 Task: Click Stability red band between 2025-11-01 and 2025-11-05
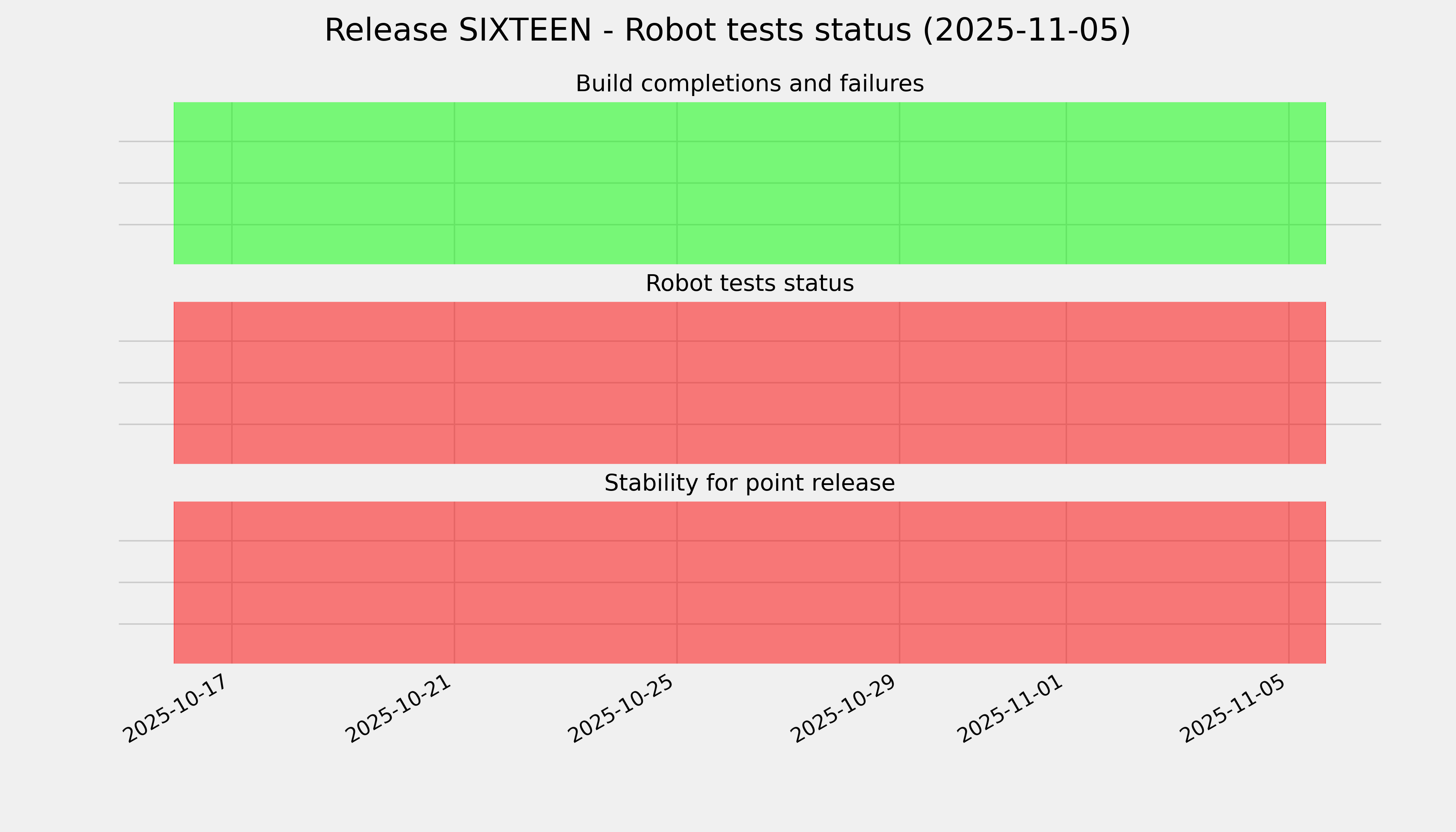coord(1177,582)
